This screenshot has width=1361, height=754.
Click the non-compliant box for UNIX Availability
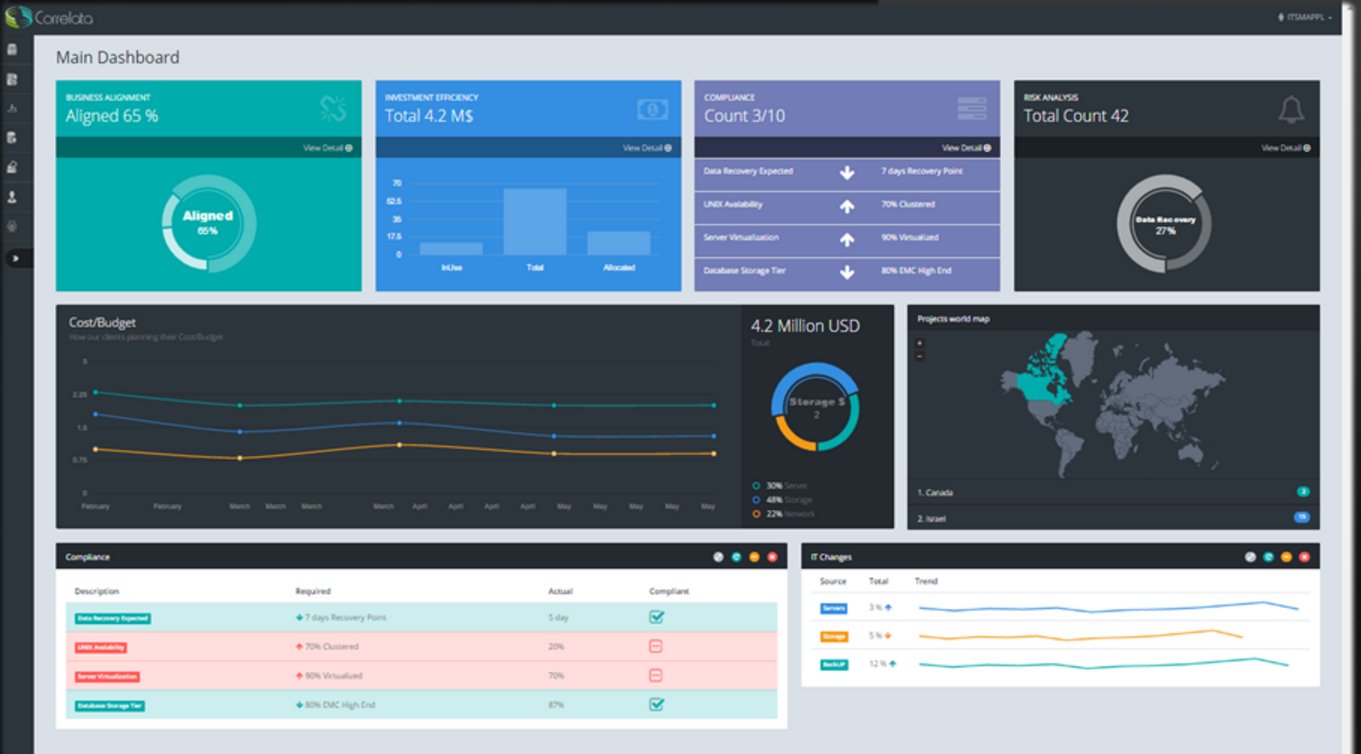click(656, 646)
